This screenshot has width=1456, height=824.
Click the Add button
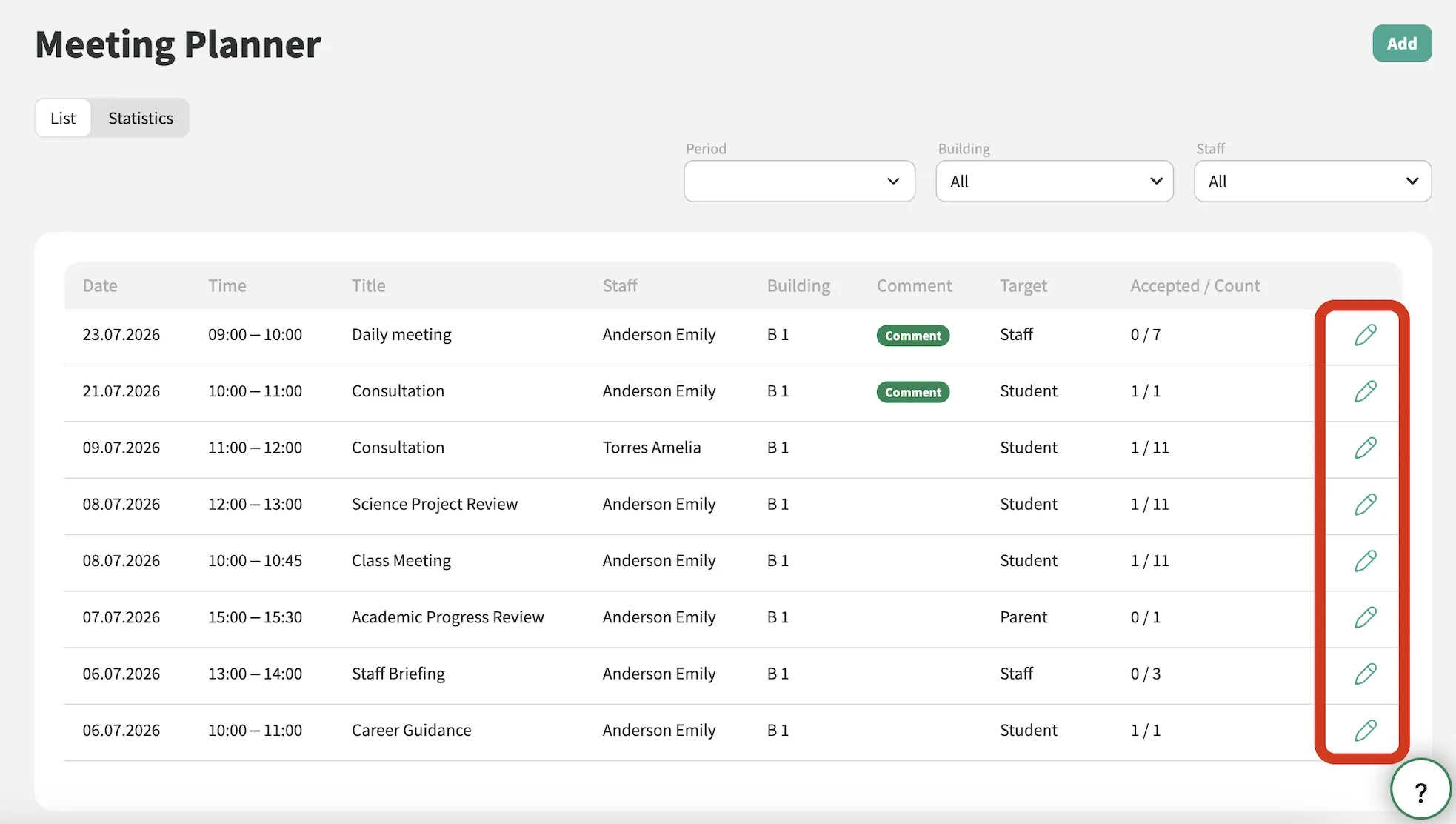tap(1402, 43)
